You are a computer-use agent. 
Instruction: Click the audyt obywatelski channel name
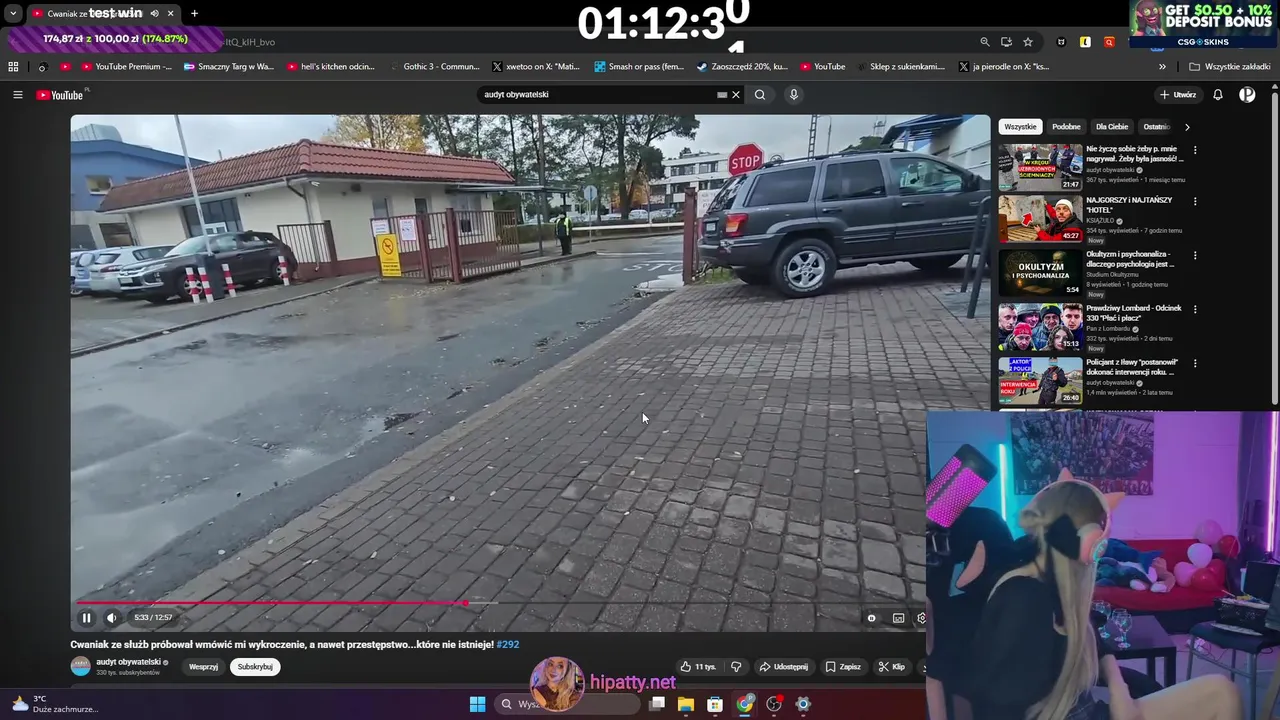click(x=128, y=662)
